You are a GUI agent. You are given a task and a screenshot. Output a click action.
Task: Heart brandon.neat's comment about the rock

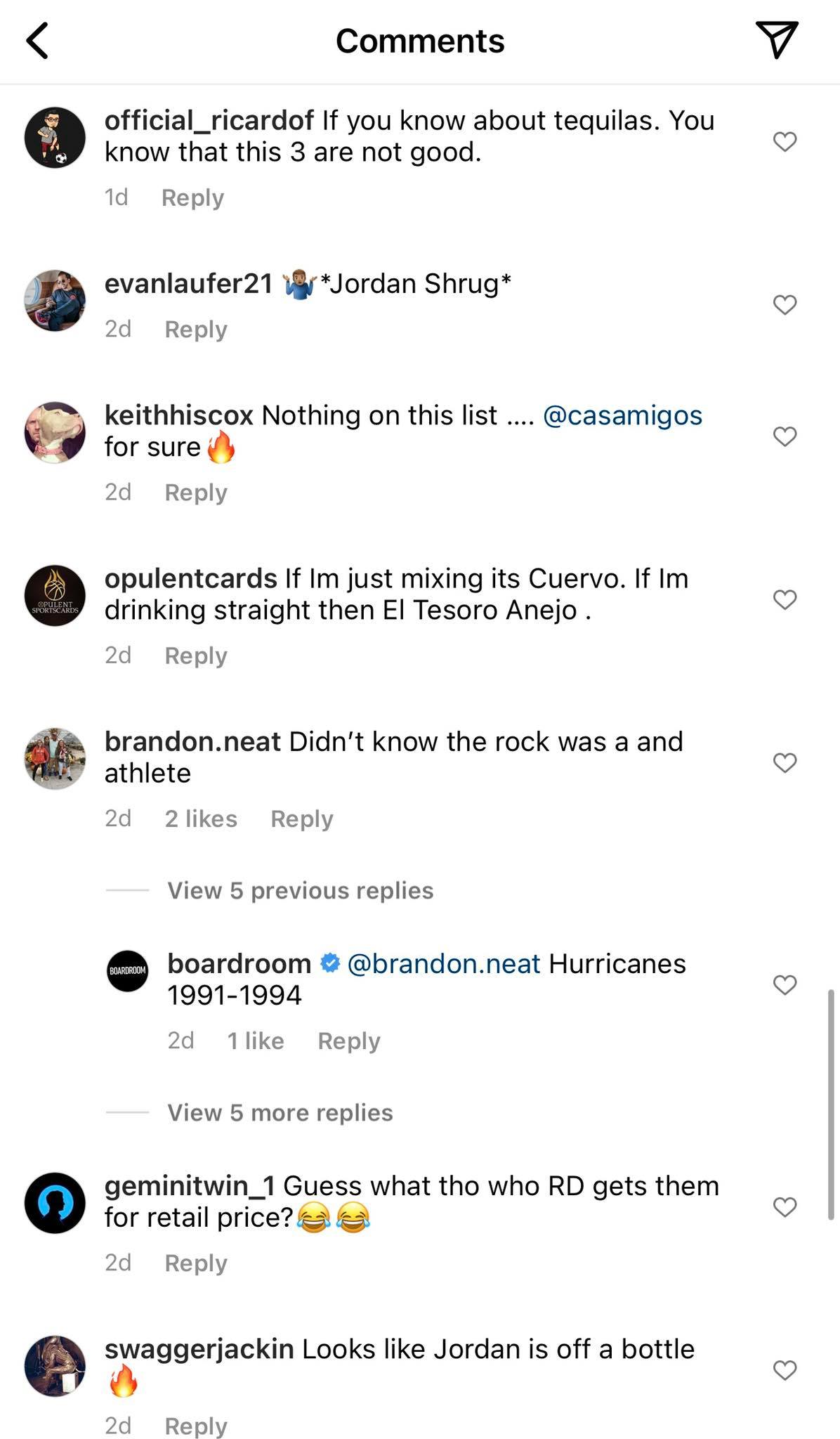(x=785, y=762)
